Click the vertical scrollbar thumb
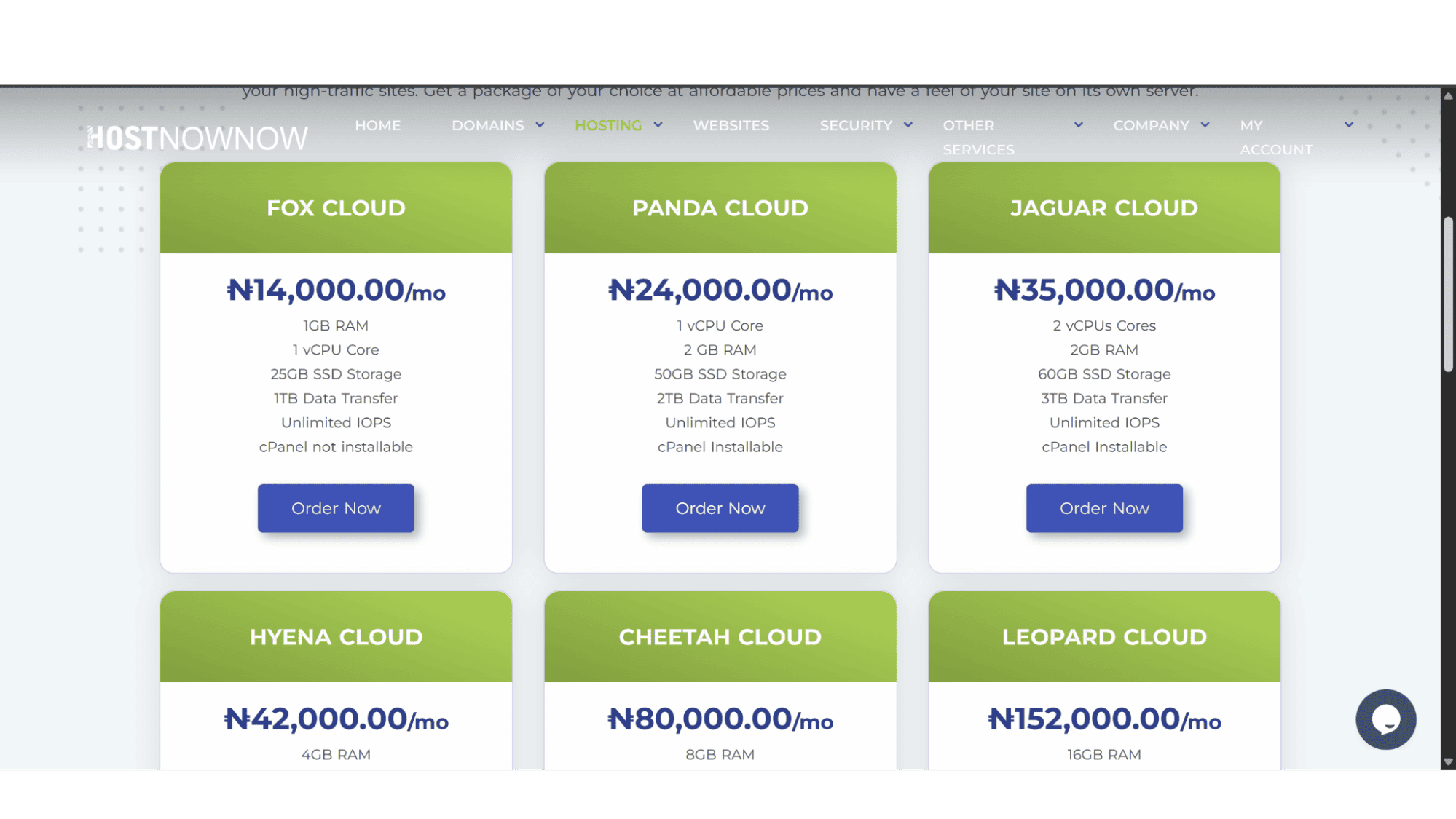 point(1448,295)
